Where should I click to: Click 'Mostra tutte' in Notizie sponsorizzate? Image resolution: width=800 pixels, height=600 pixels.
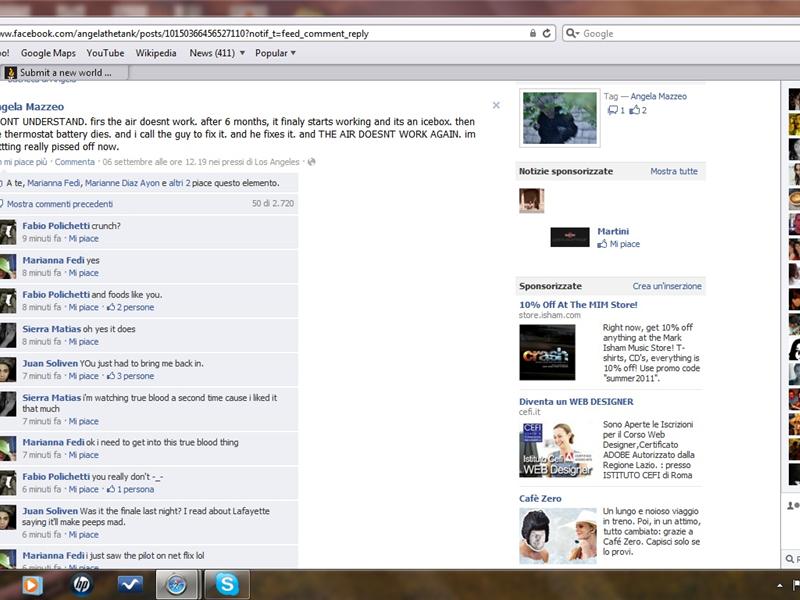pos(673,171)
